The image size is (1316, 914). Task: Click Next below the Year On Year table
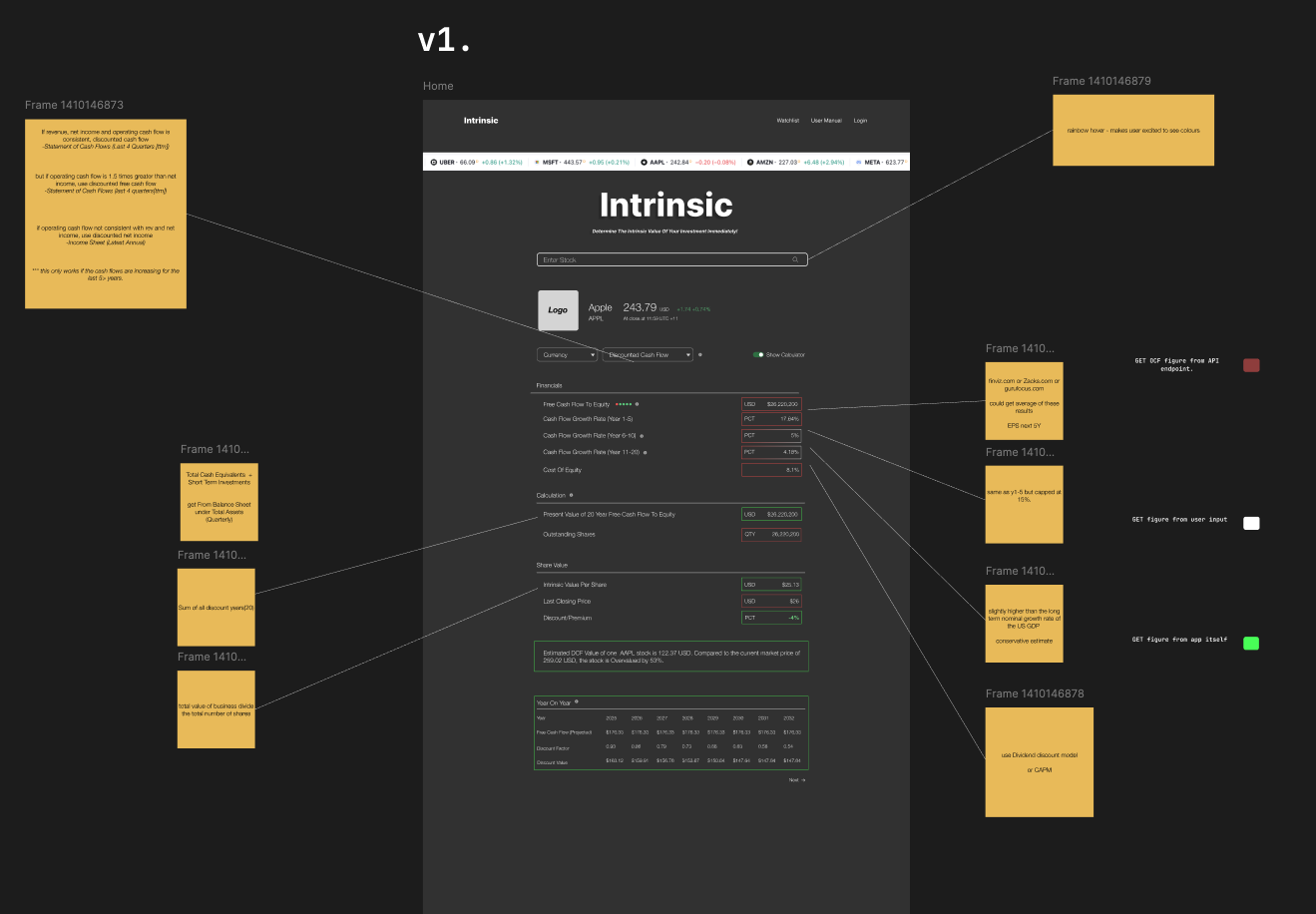796,780
